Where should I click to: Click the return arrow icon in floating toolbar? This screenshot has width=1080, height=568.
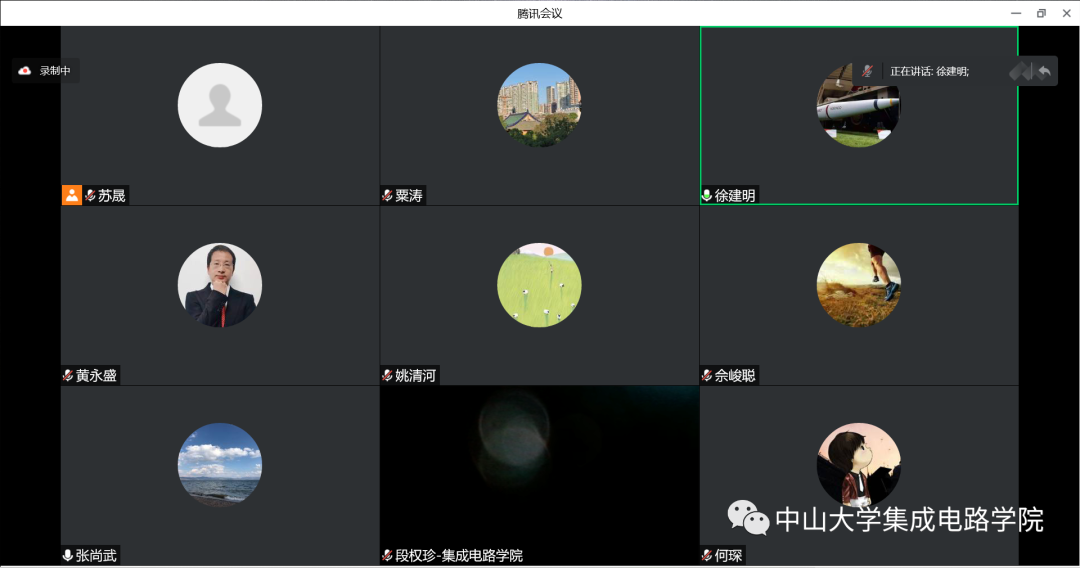1044,71
